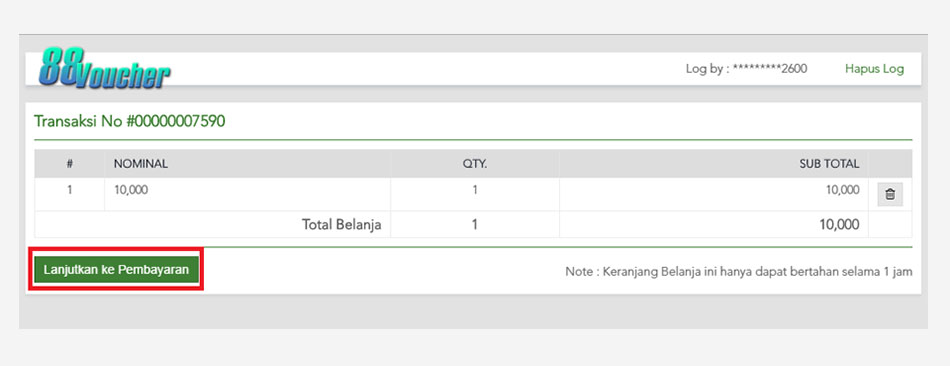This screenshot has width=950, height=366.
Task: Click the Hapus Log link
Action: click(874, 69)
